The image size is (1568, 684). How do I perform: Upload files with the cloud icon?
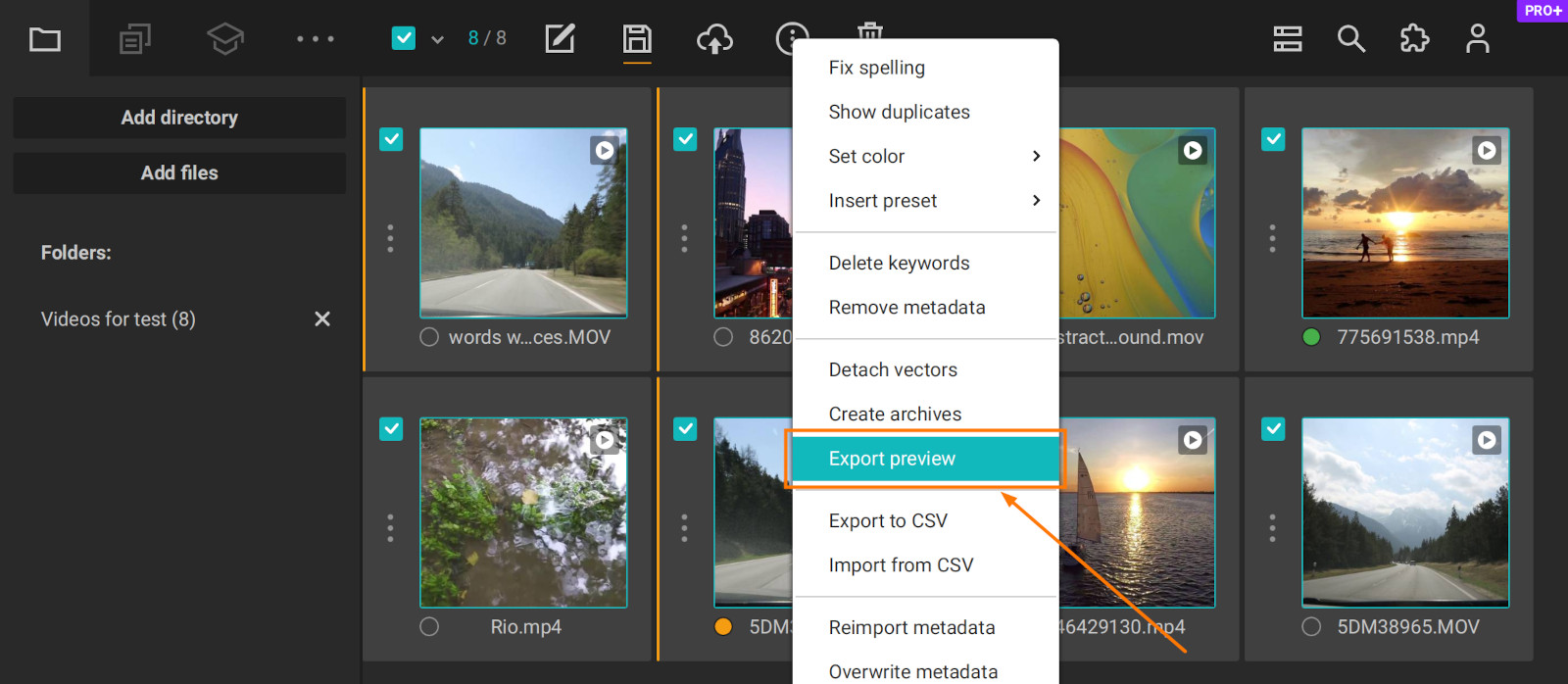pyautogui.click(x=714, y=39)
